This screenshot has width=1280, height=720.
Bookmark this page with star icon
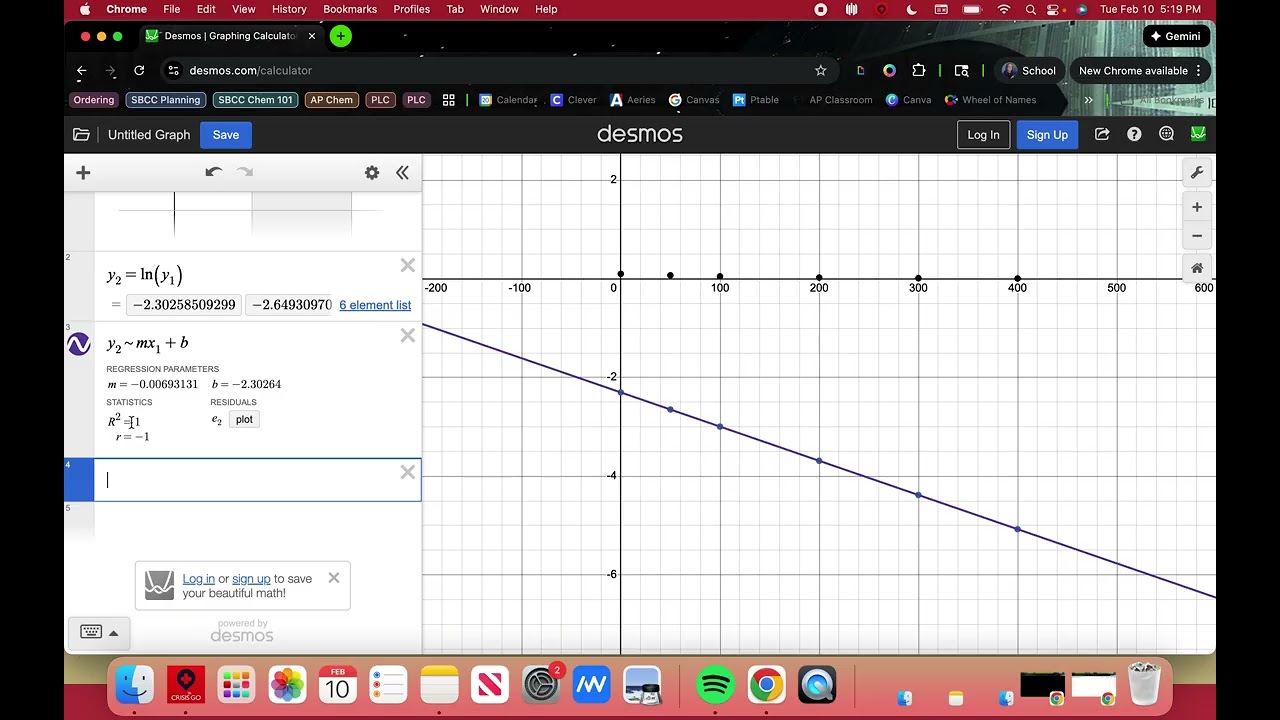point(821,71)
